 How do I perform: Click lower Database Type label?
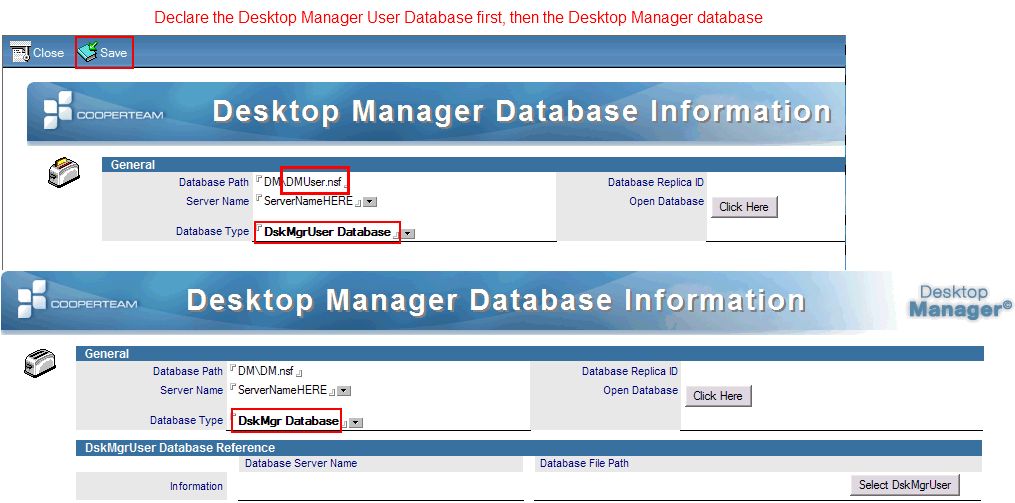186,420
